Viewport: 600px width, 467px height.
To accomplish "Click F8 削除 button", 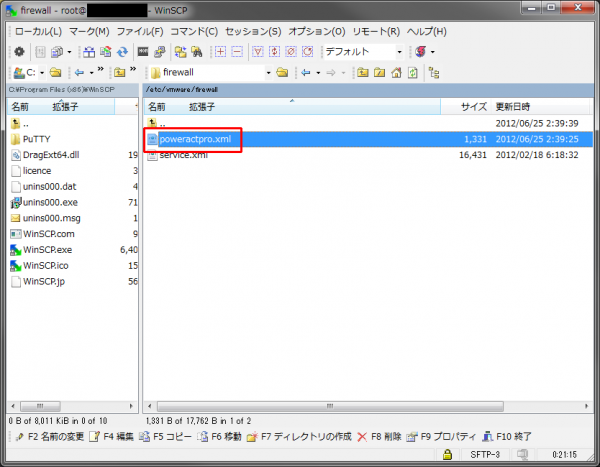I will (x=379, y=436).
